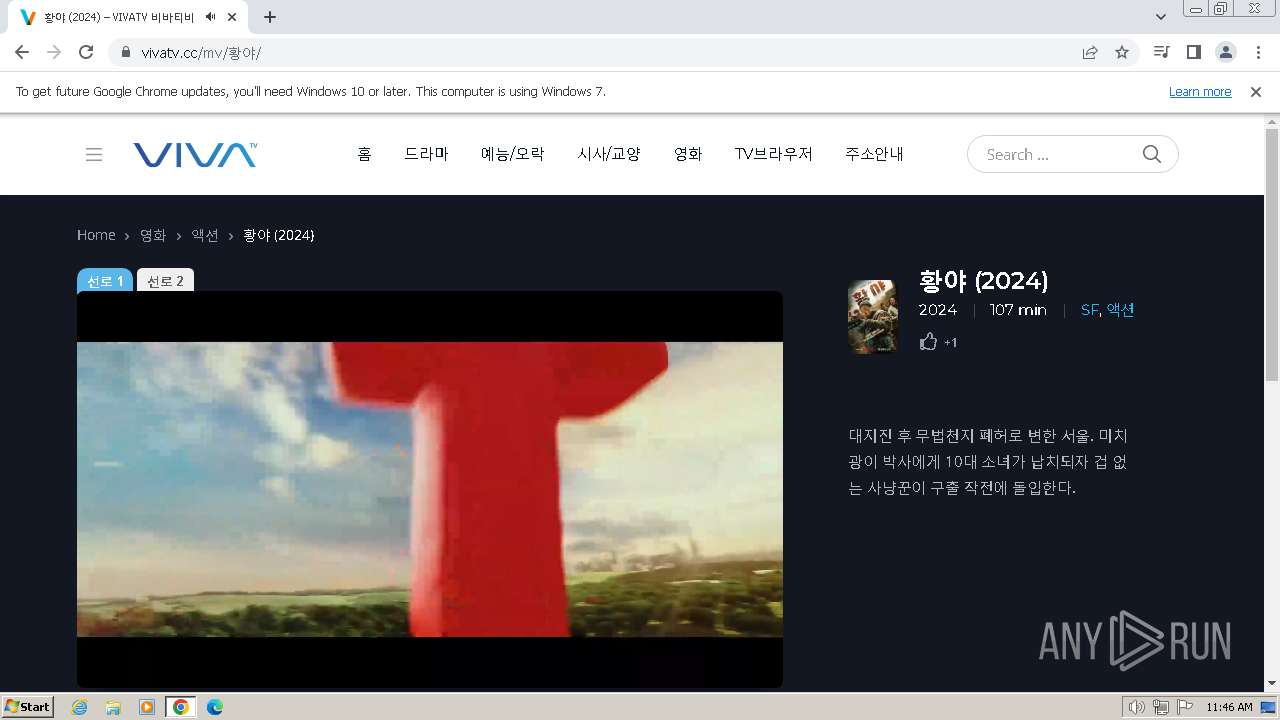
Task: Open the 시사/교양 menu
Action: click(609, 154)
